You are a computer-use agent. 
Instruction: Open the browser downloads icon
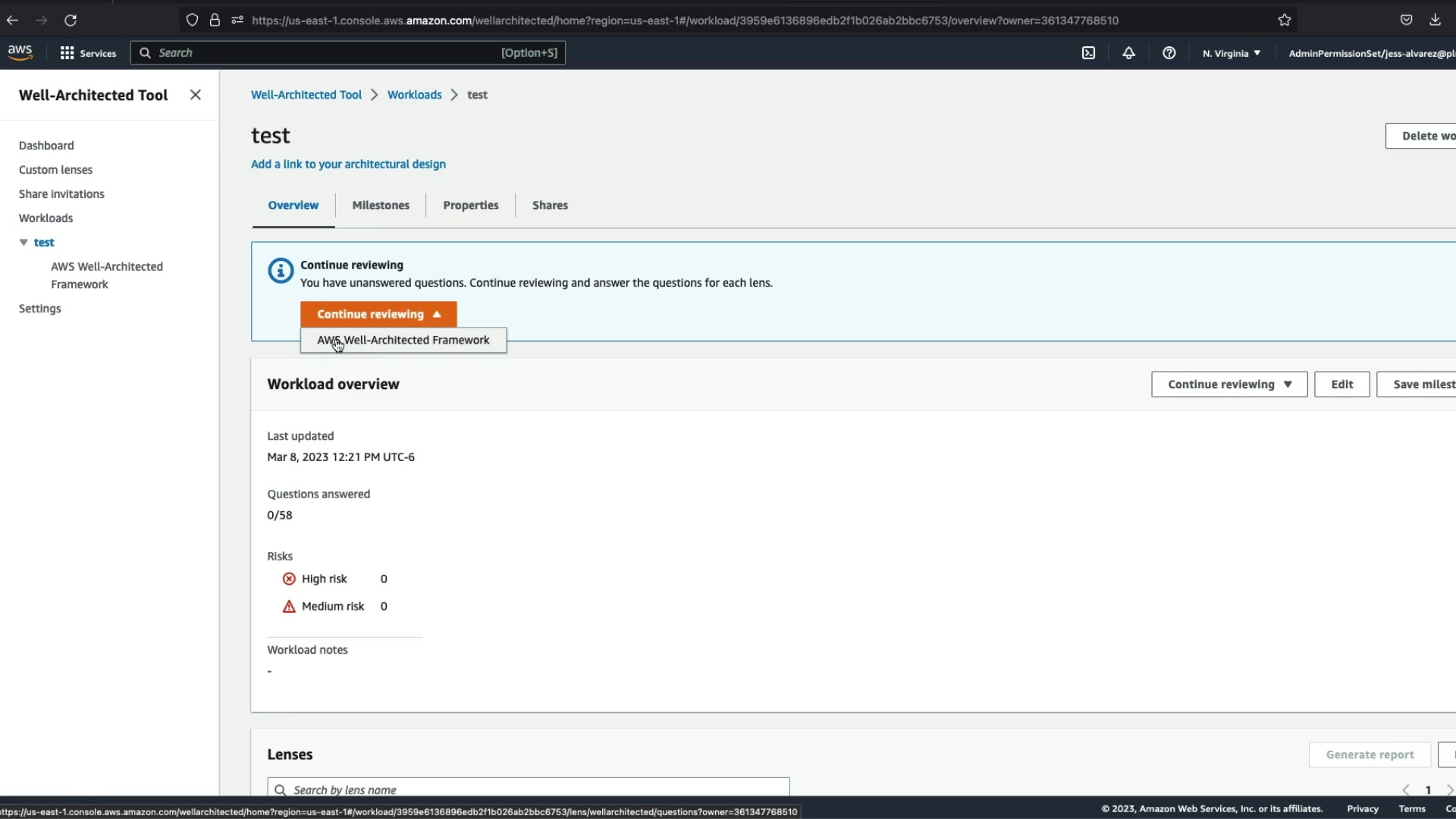click(x=1435, y=20)
